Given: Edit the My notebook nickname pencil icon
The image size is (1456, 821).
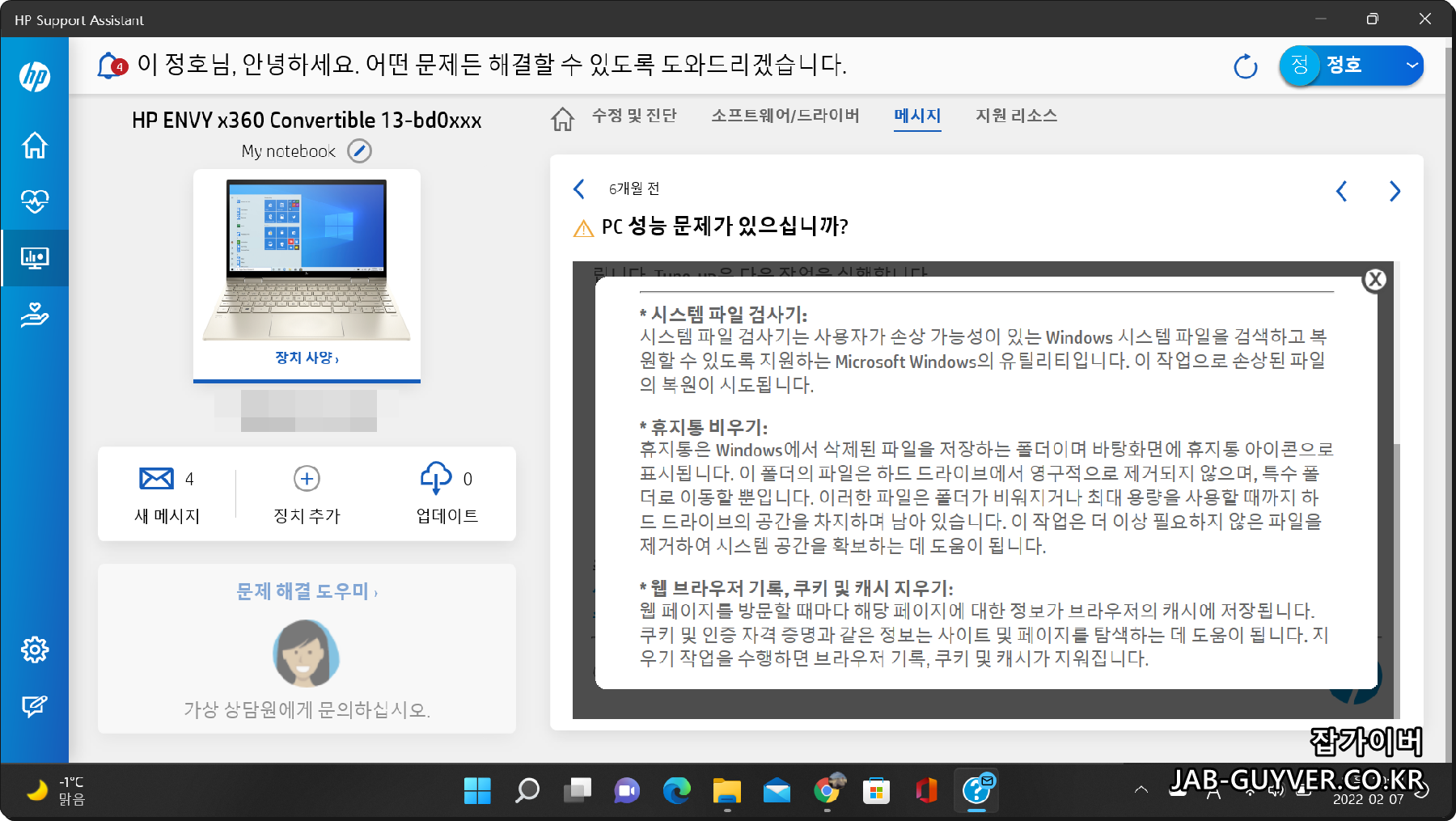Looking at the screenshot, I should pos(359,151).
